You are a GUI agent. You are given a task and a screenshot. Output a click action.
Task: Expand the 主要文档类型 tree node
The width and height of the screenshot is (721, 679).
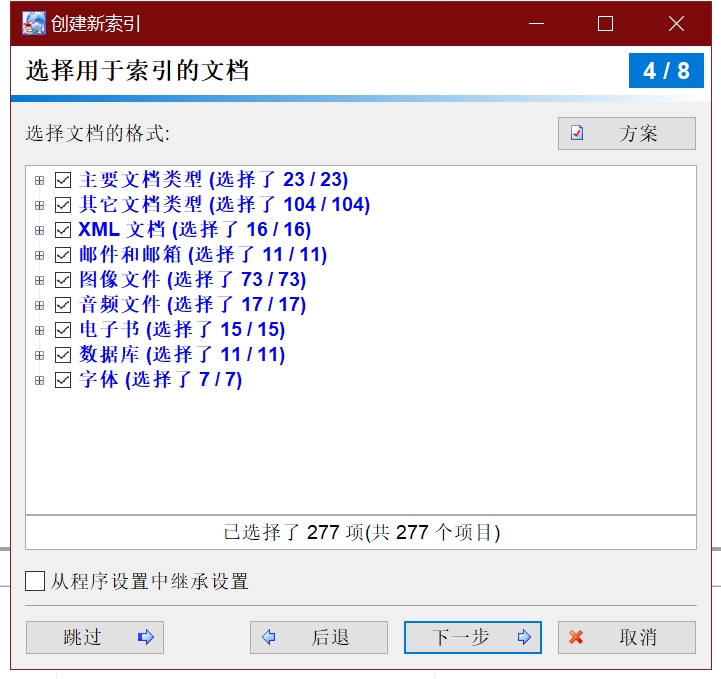tap(40, 180)
